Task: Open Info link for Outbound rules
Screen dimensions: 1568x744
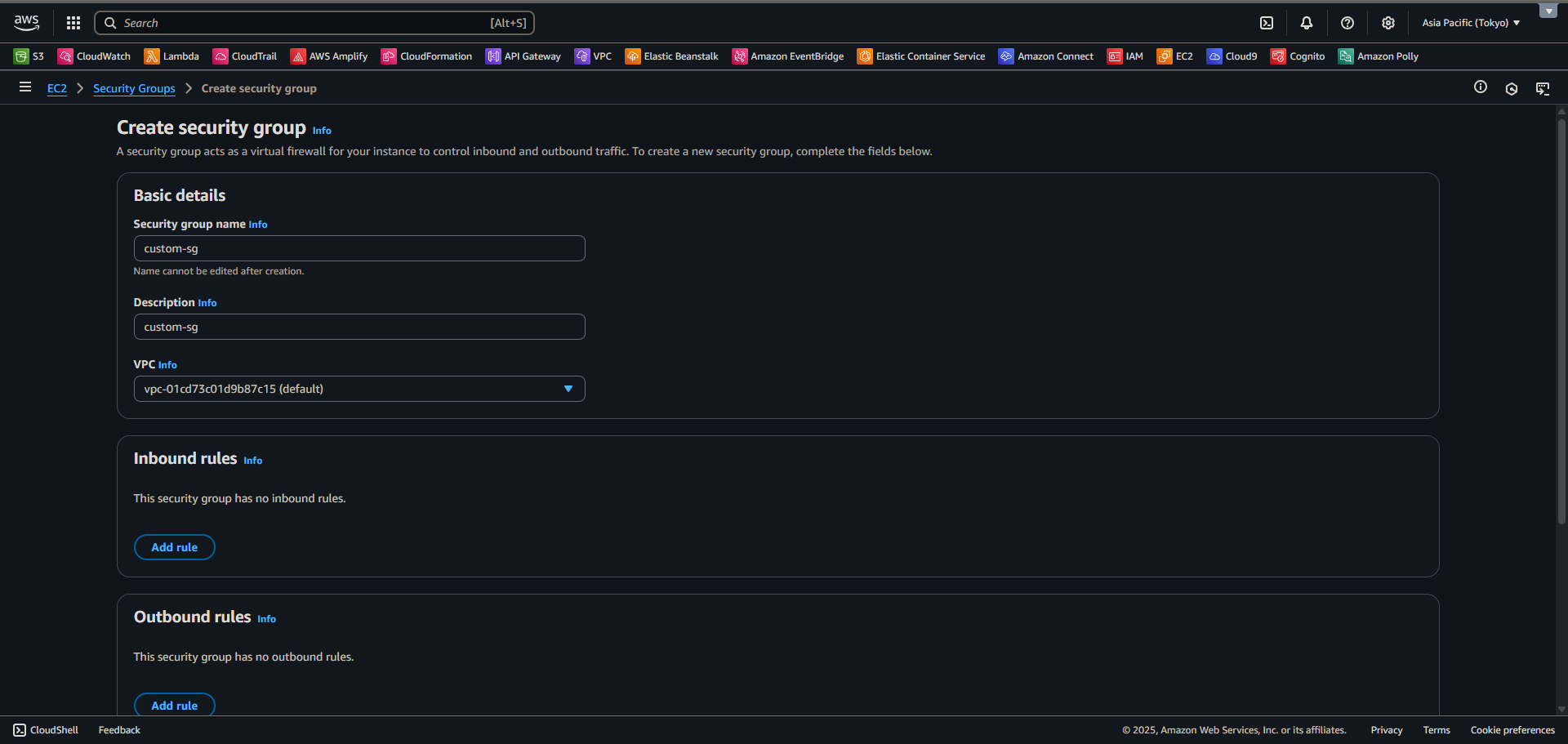Action: [267, 619]
